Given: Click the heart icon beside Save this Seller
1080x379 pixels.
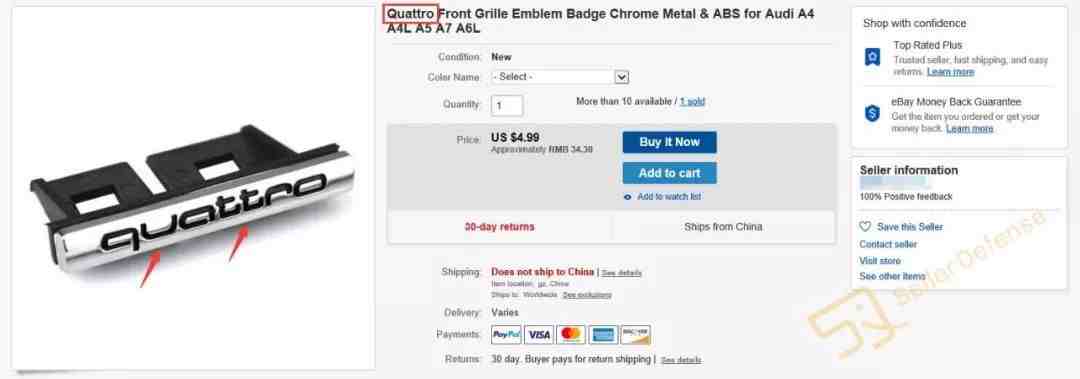Looking at the screenshot, I should point(865,227).
